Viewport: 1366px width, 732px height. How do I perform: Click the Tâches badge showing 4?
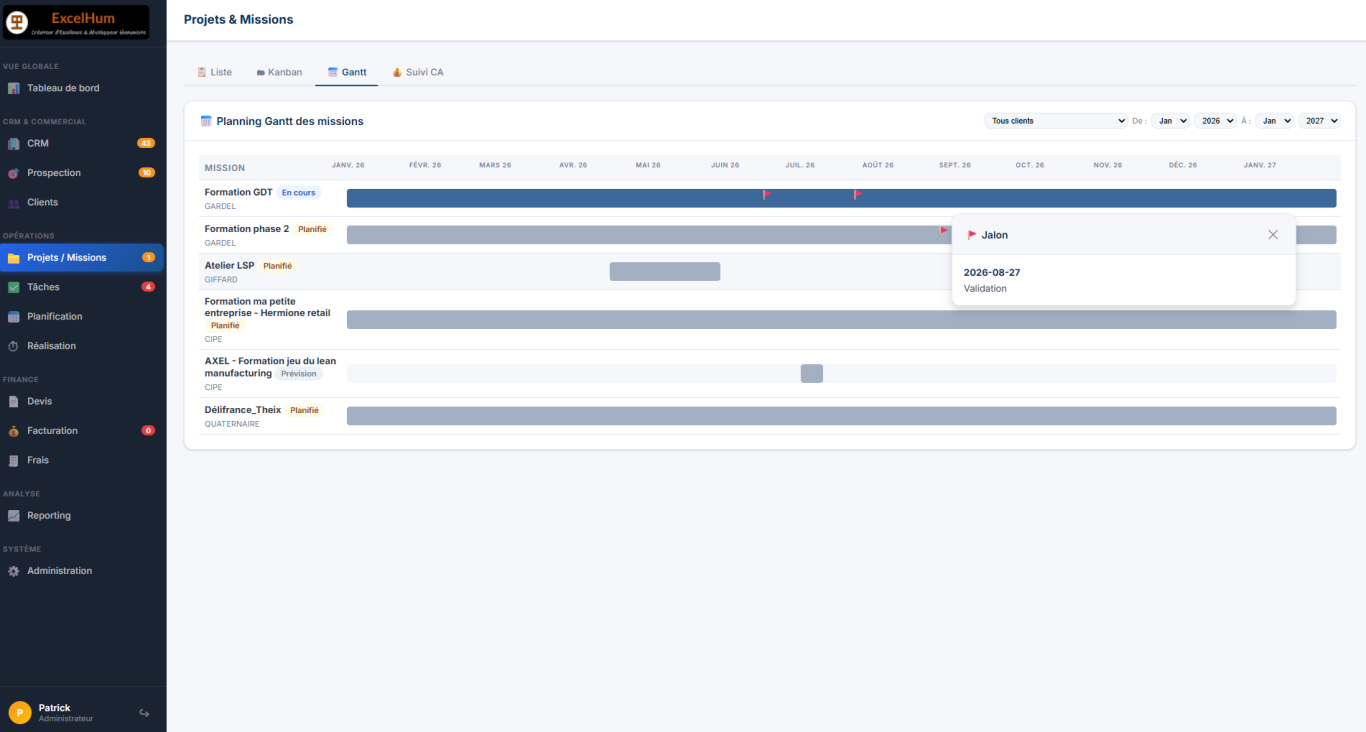tap(148, 287)
